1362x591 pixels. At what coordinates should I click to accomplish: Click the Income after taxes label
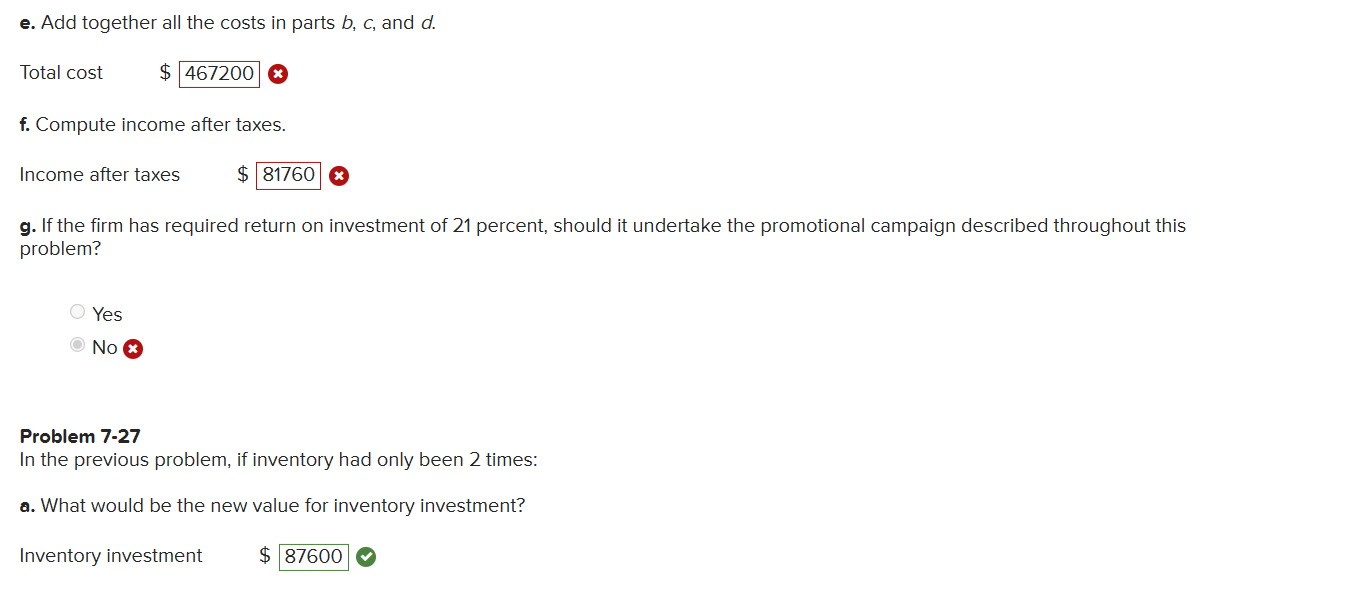tap(99, 175)
